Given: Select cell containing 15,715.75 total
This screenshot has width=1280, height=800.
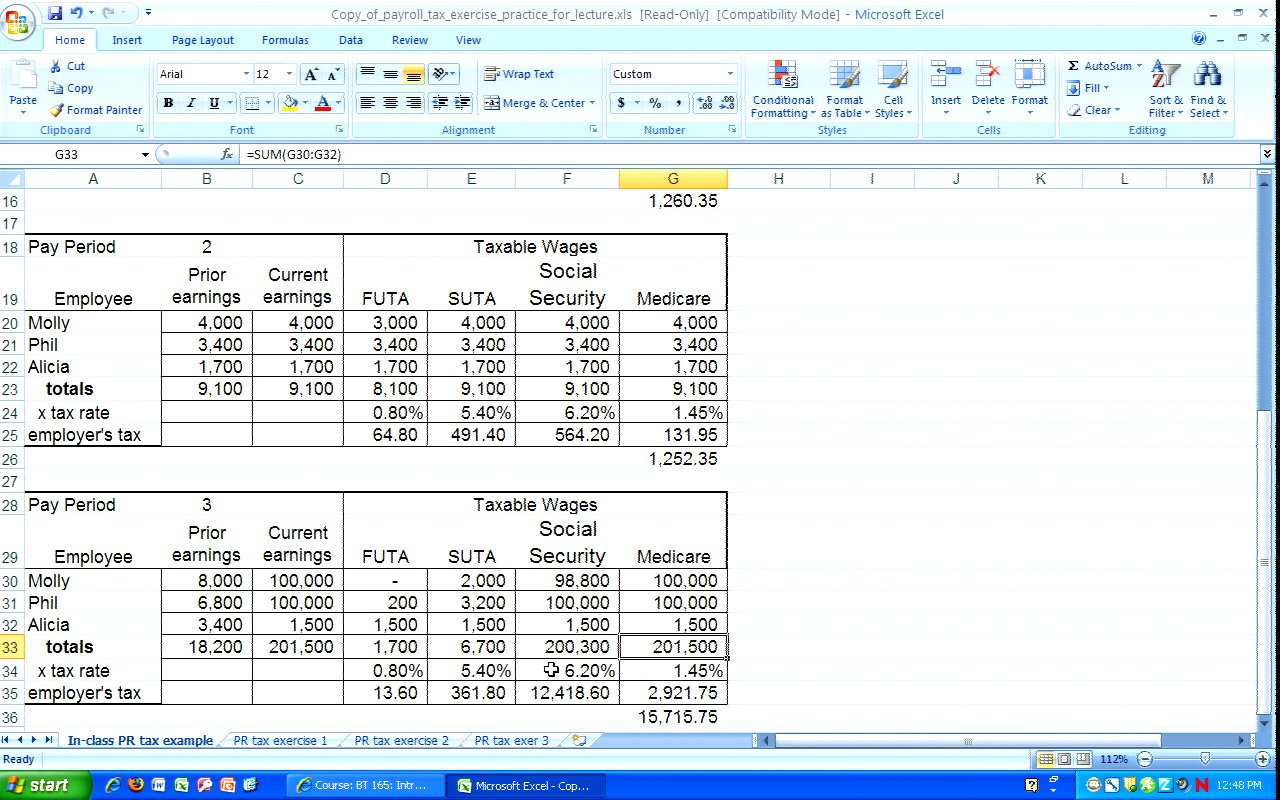Looking at the screenshot, I should coord(672,717).
